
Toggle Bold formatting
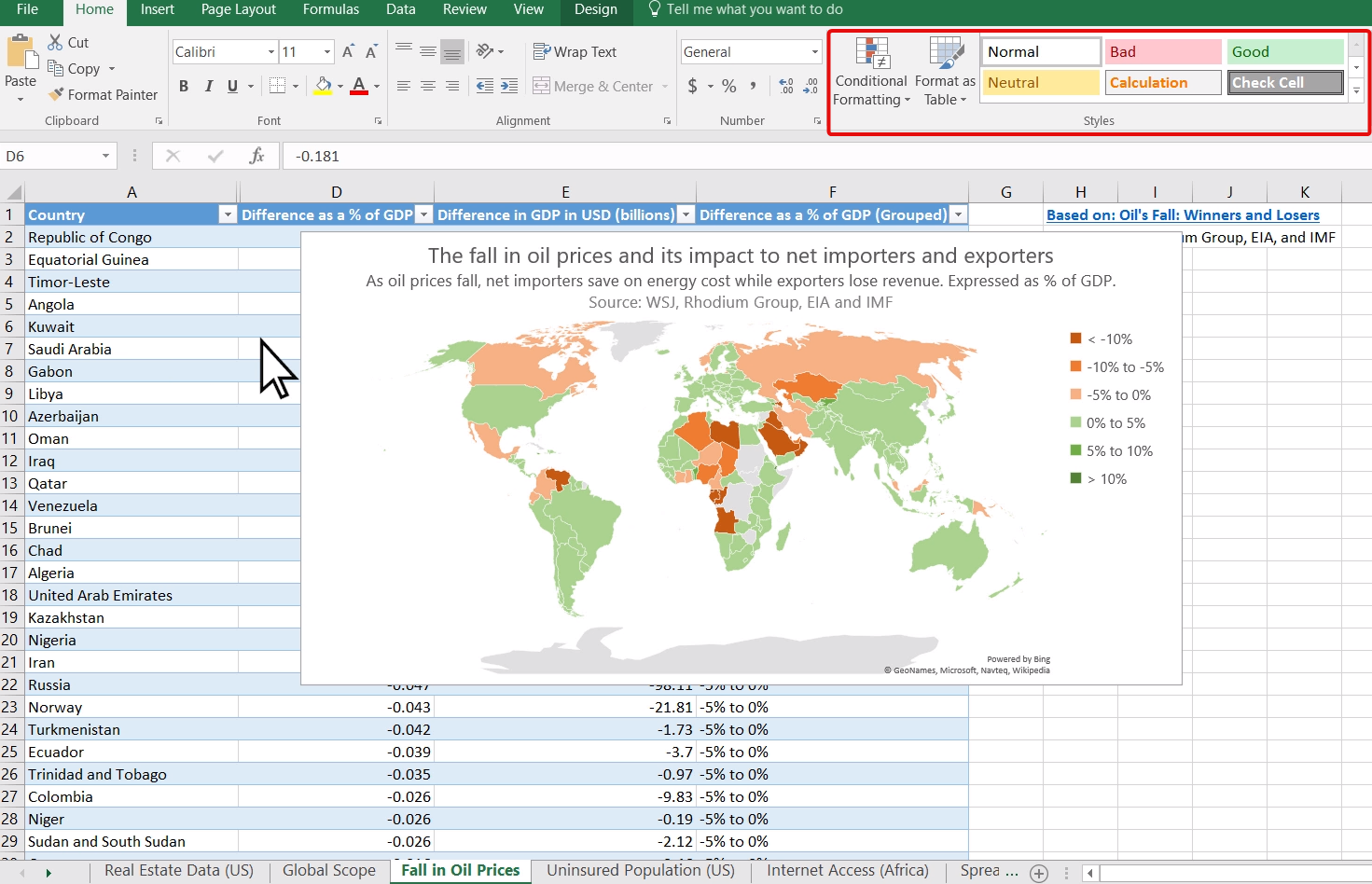[184, 86]
